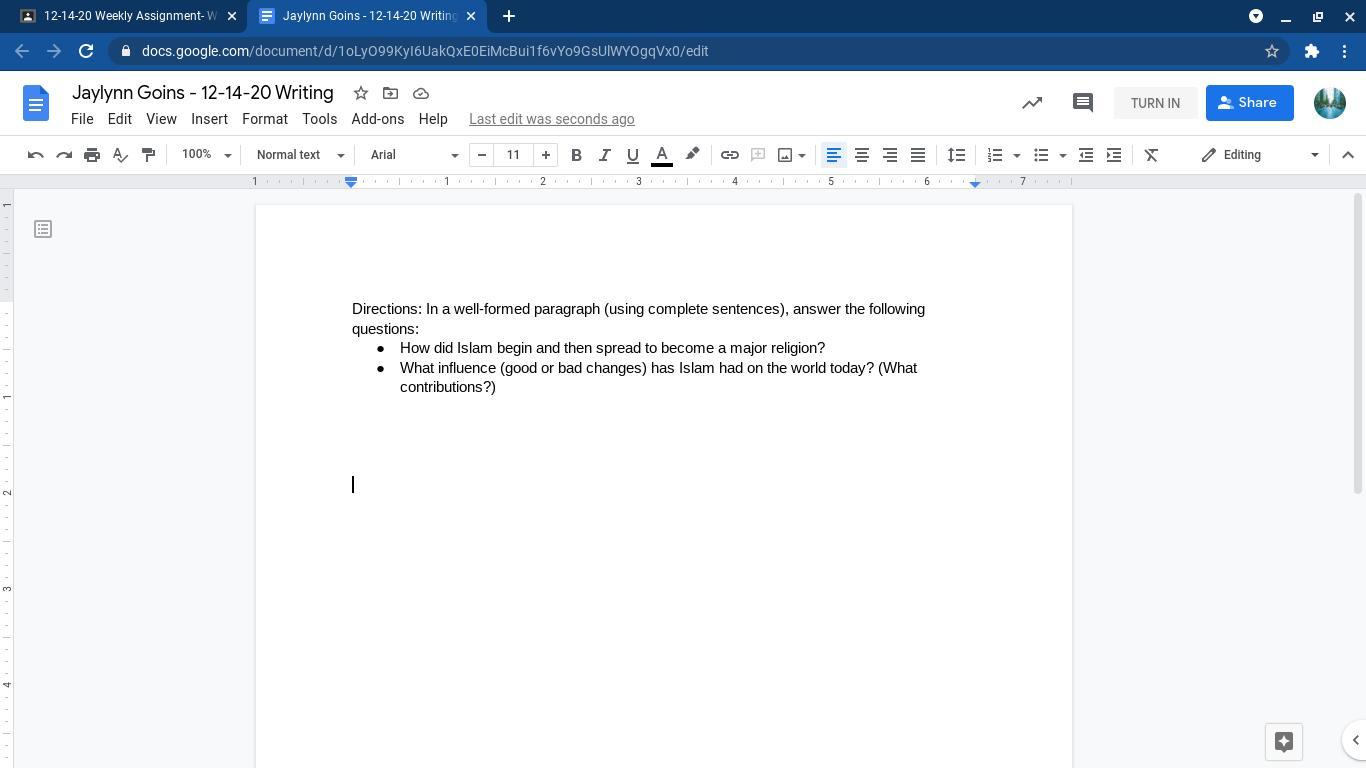1366x768 pixels.
Task: Set left text alignment
Action: pos(833,155)
